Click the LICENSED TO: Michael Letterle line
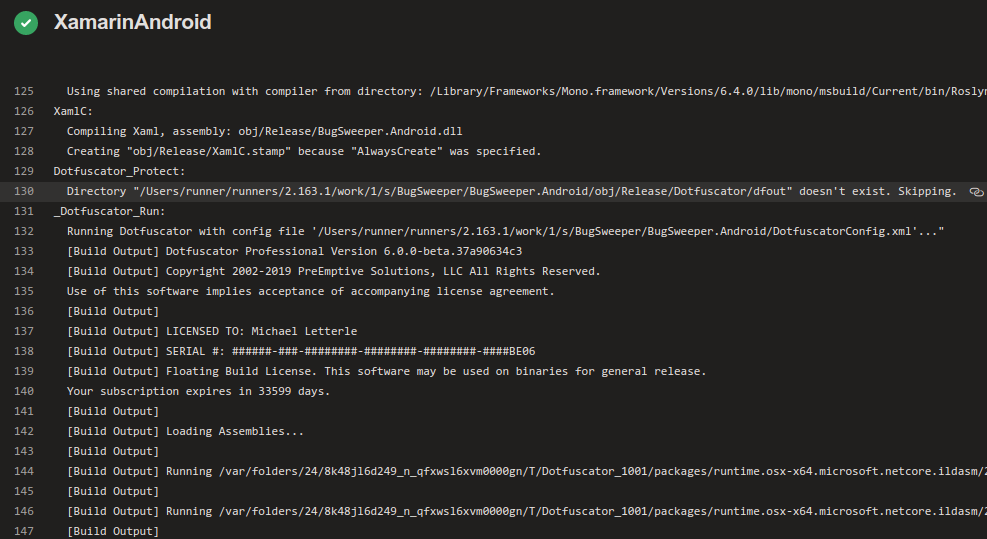Screen dimensions: 987x539 212,331
